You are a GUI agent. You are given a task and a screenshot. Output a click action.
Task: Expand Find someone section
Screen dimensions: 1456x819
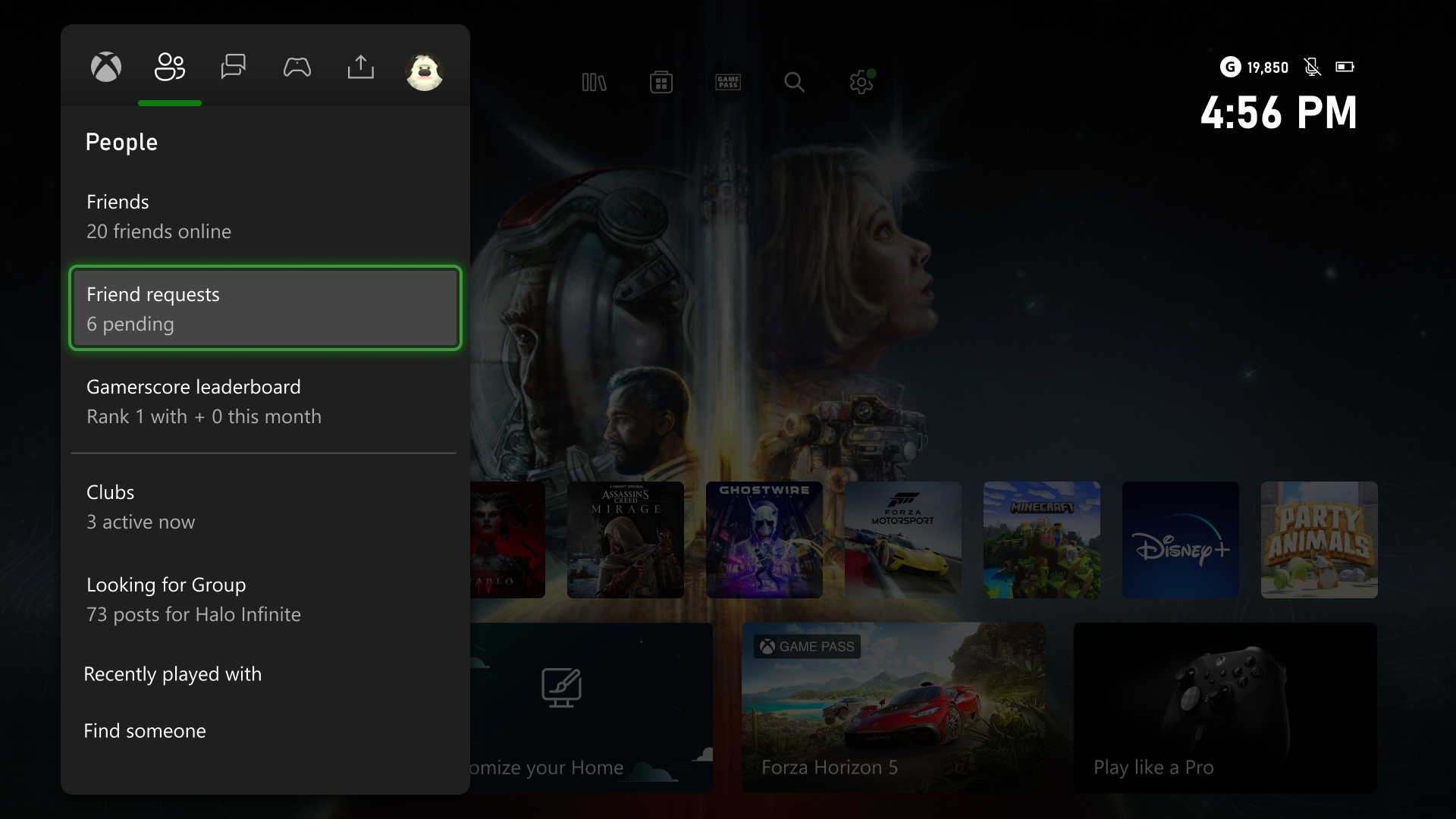[145, 730]
